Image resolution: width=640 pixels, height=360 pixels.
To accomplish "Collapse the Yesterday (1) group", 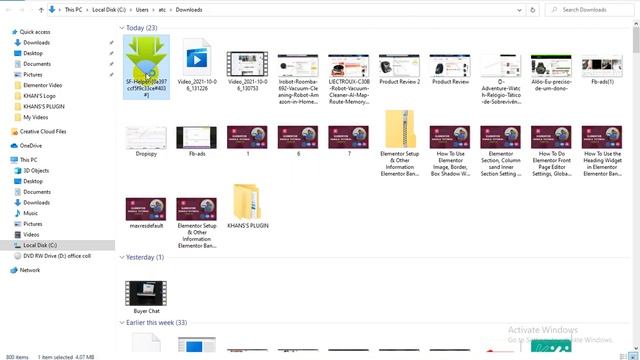I will pyautogui.click(x=122, y=257).
